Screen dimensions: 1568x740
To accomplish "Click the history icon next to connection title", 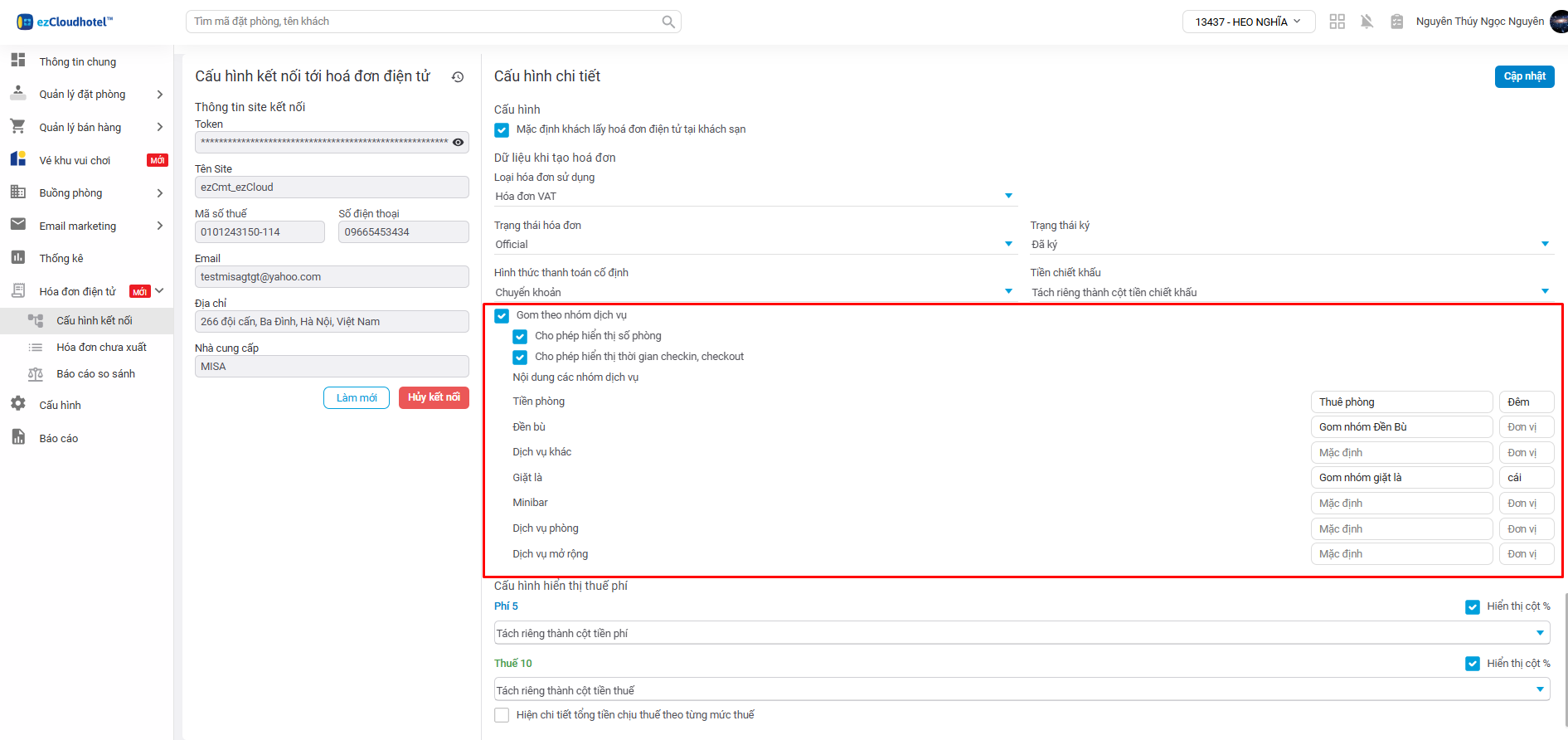I will [x=458, y=77].
